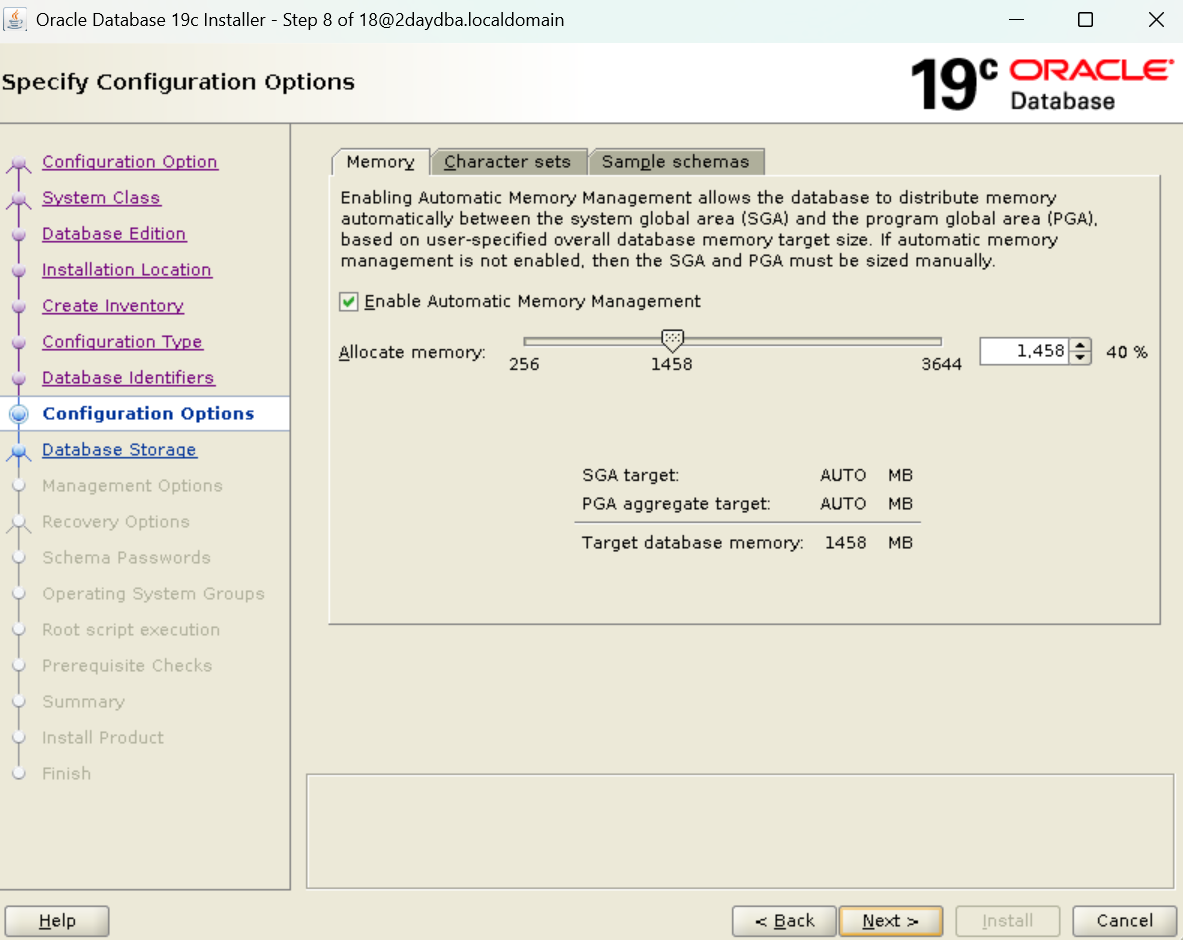Click the slider maximum label 3644
The image size is (1183, 940).
[941, 364]
